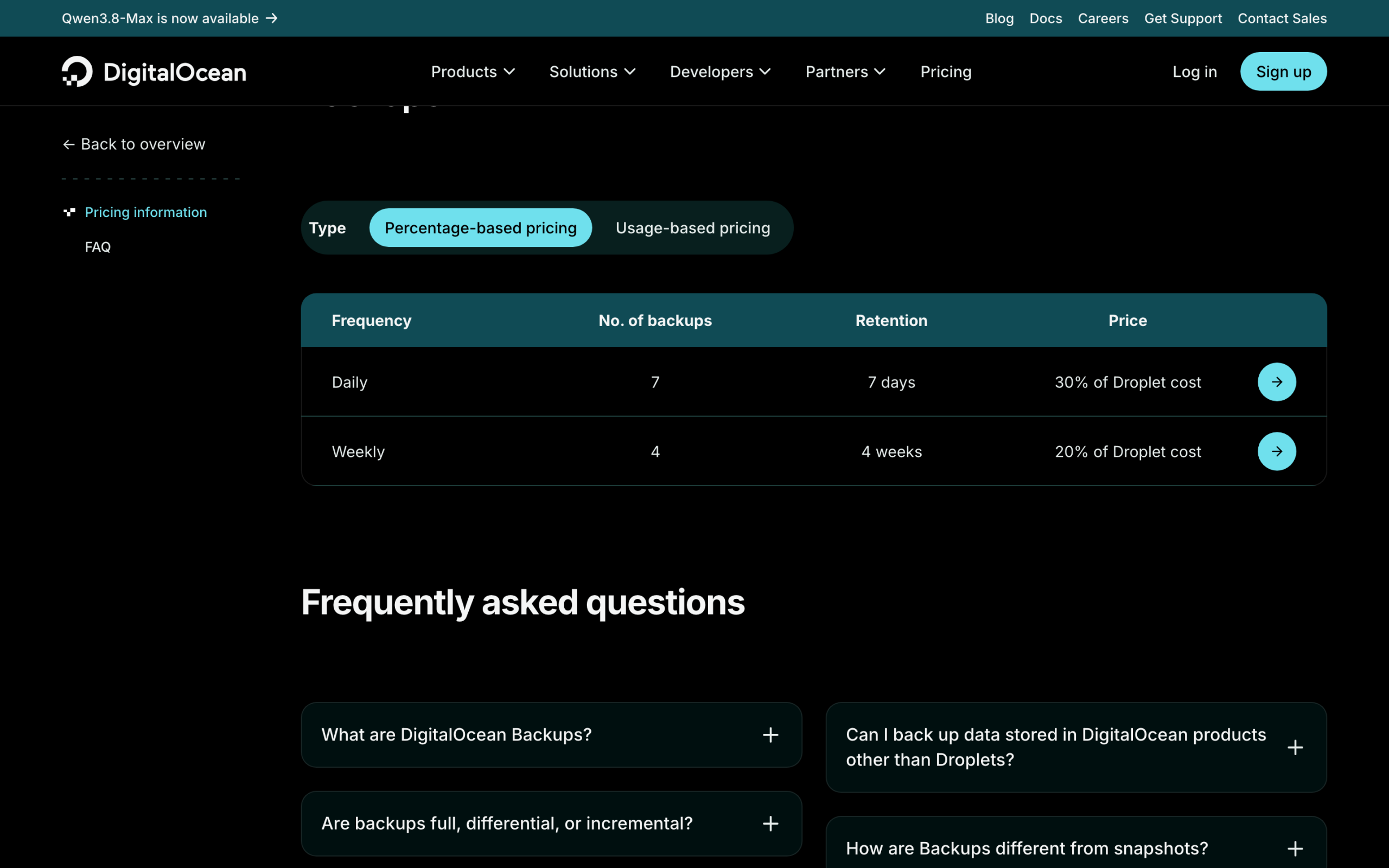Click the DigitalOcean logo icon

click(77, 72)
